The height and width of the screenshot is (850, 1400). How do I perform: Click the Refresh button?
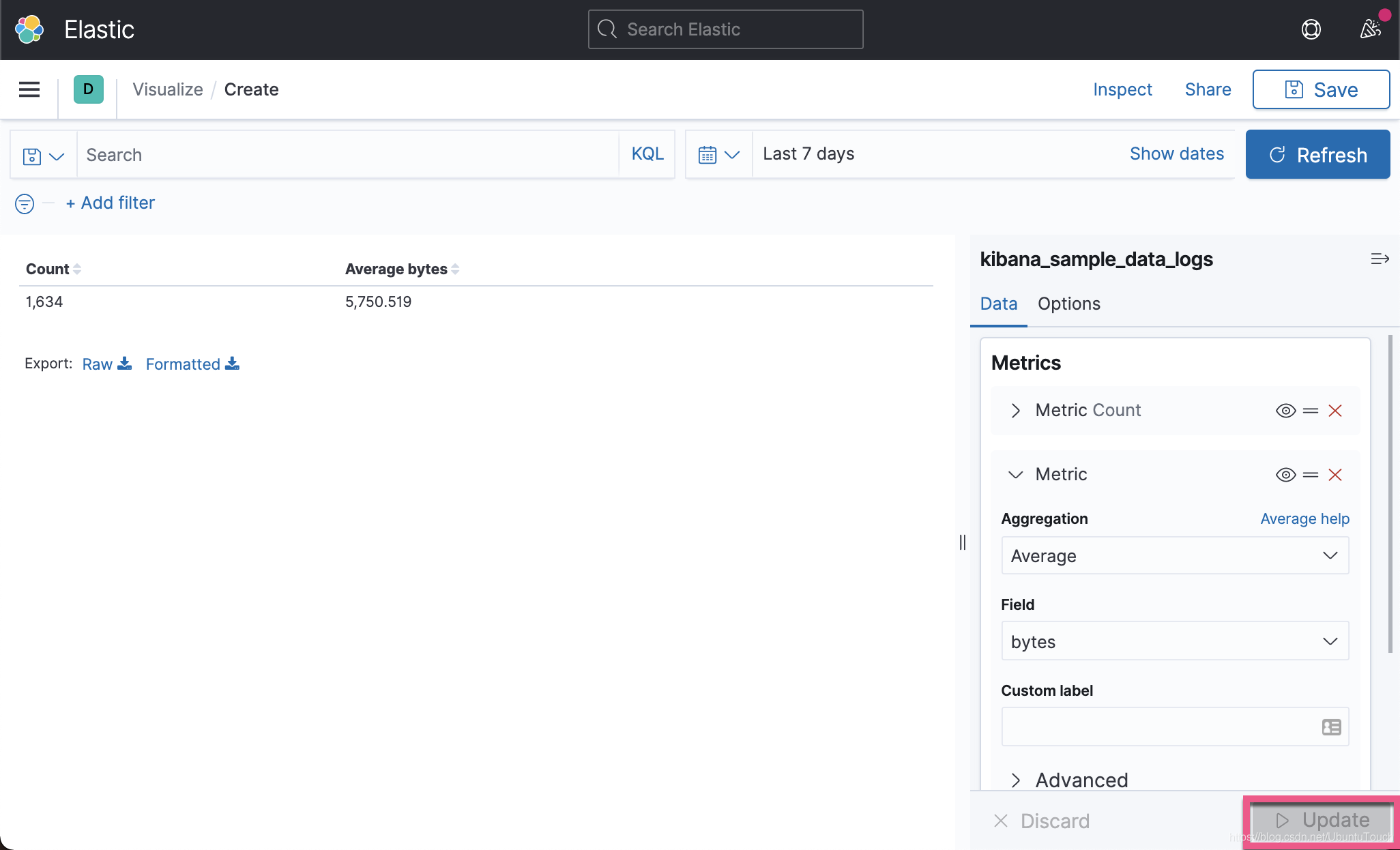[x=1317, y=155]
